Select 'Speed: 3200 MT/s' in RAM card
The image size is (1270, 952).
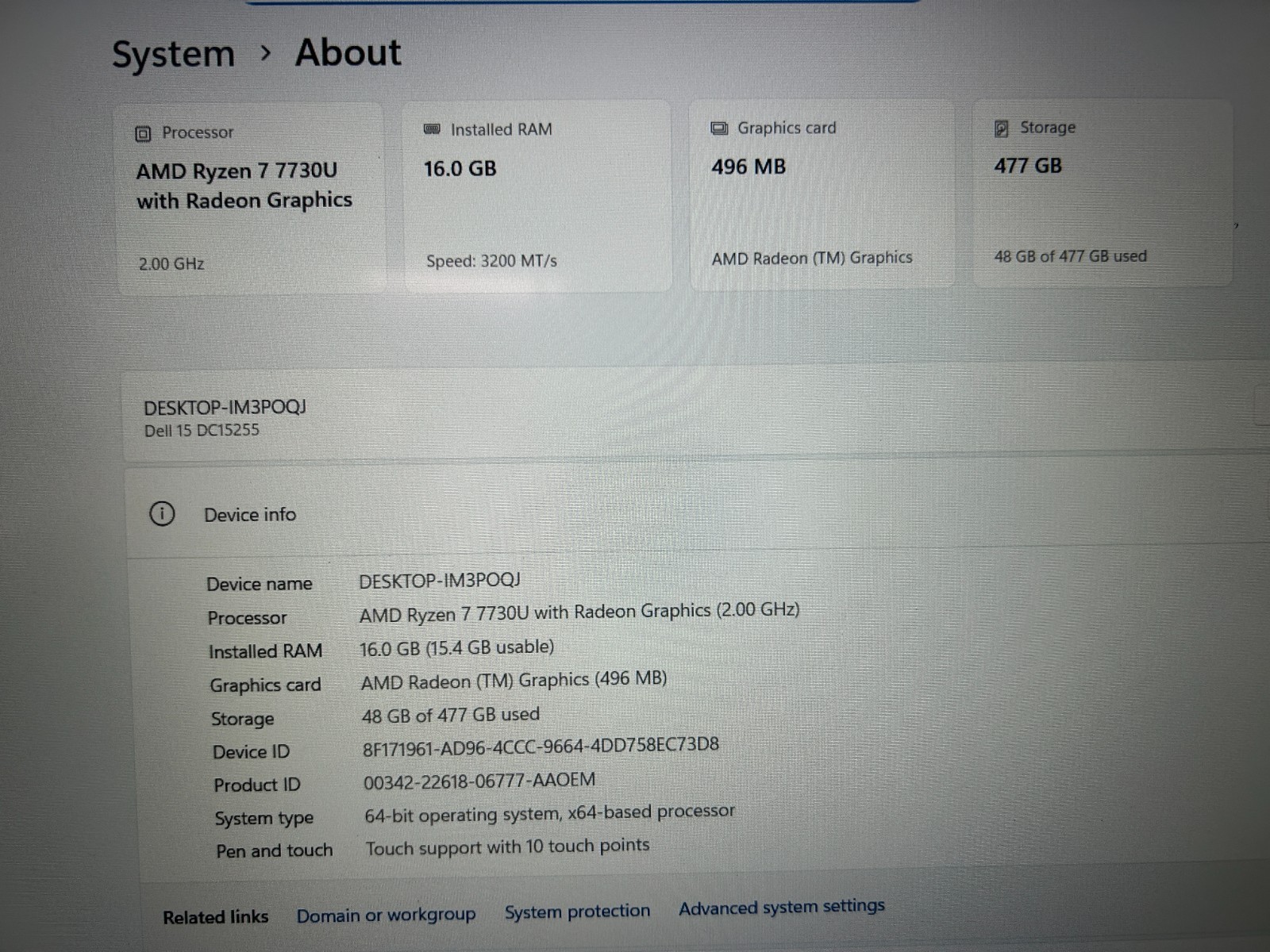pos(491,261)
